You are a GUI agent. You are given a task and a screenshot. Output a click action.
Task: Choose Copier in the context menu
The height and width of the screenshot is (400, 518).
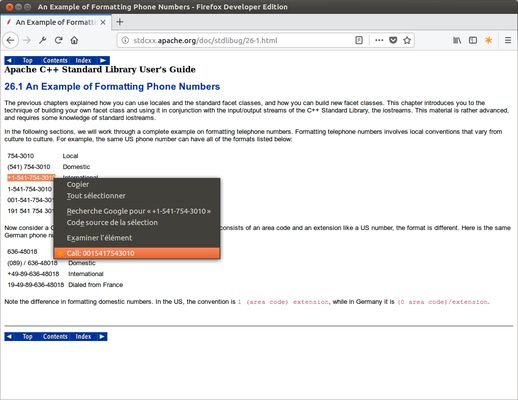point(137,184)
